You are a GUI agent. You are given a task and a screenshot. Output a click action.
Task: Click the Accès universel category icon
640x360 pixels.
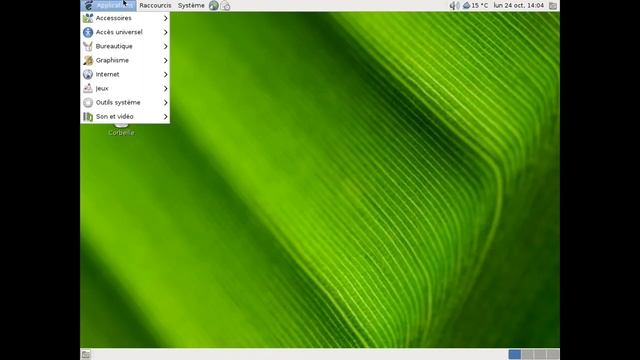coord(88,32)
